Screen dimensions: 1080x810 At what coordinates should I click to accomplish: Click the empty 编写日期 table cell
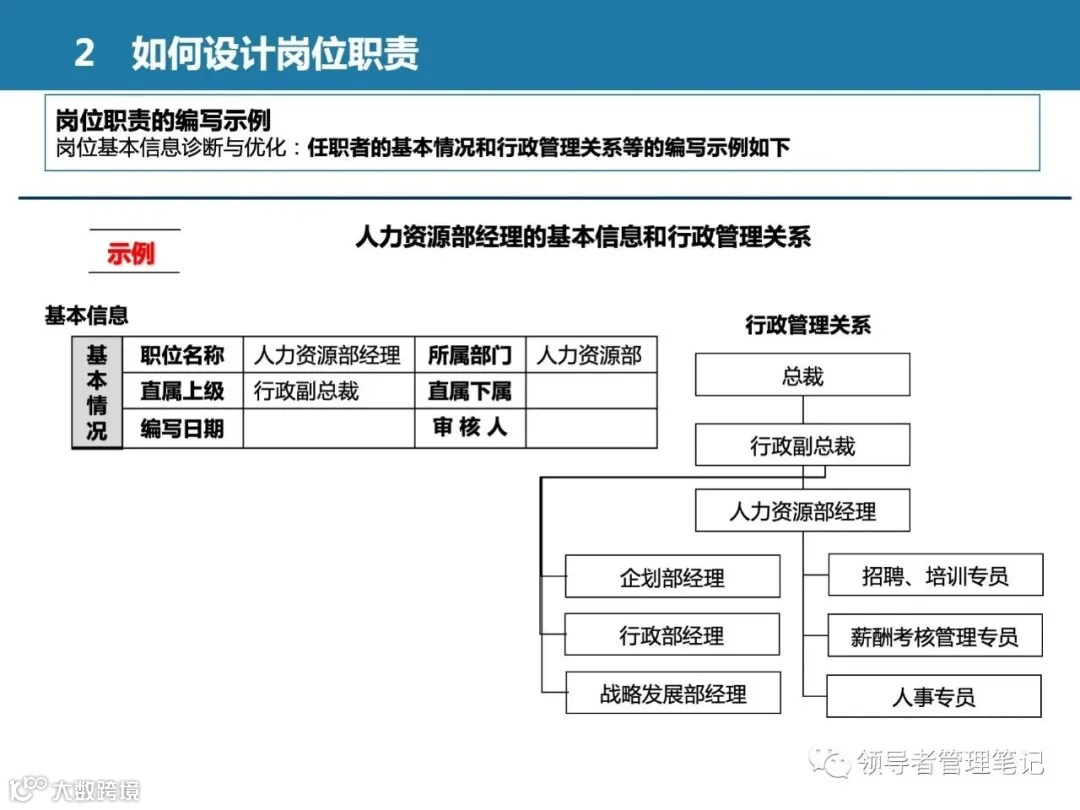[x=327, y=427]
